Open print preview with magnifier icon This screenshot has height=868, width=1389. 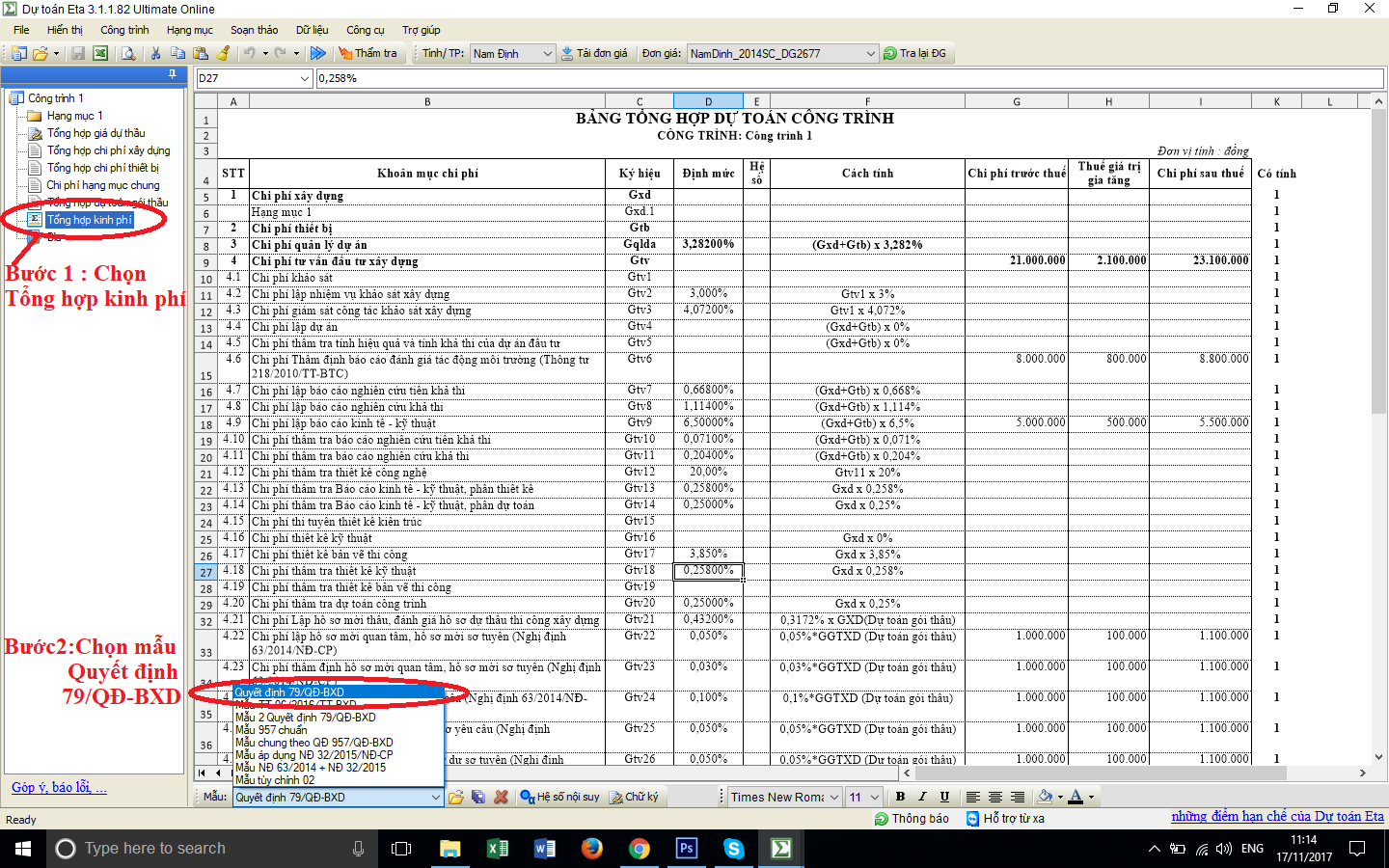point(128,54)
